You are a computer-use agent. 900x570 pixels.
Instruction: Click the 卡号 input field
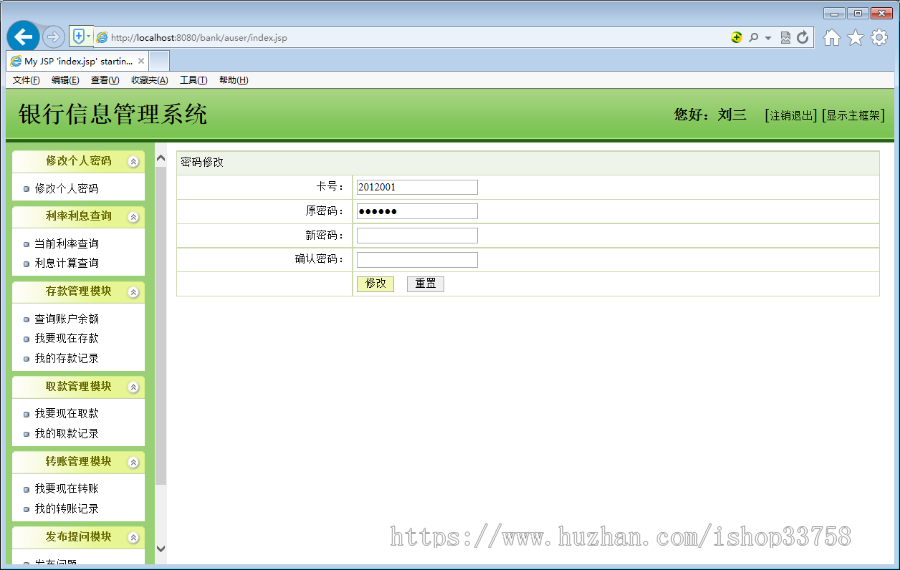coord(417,187)
